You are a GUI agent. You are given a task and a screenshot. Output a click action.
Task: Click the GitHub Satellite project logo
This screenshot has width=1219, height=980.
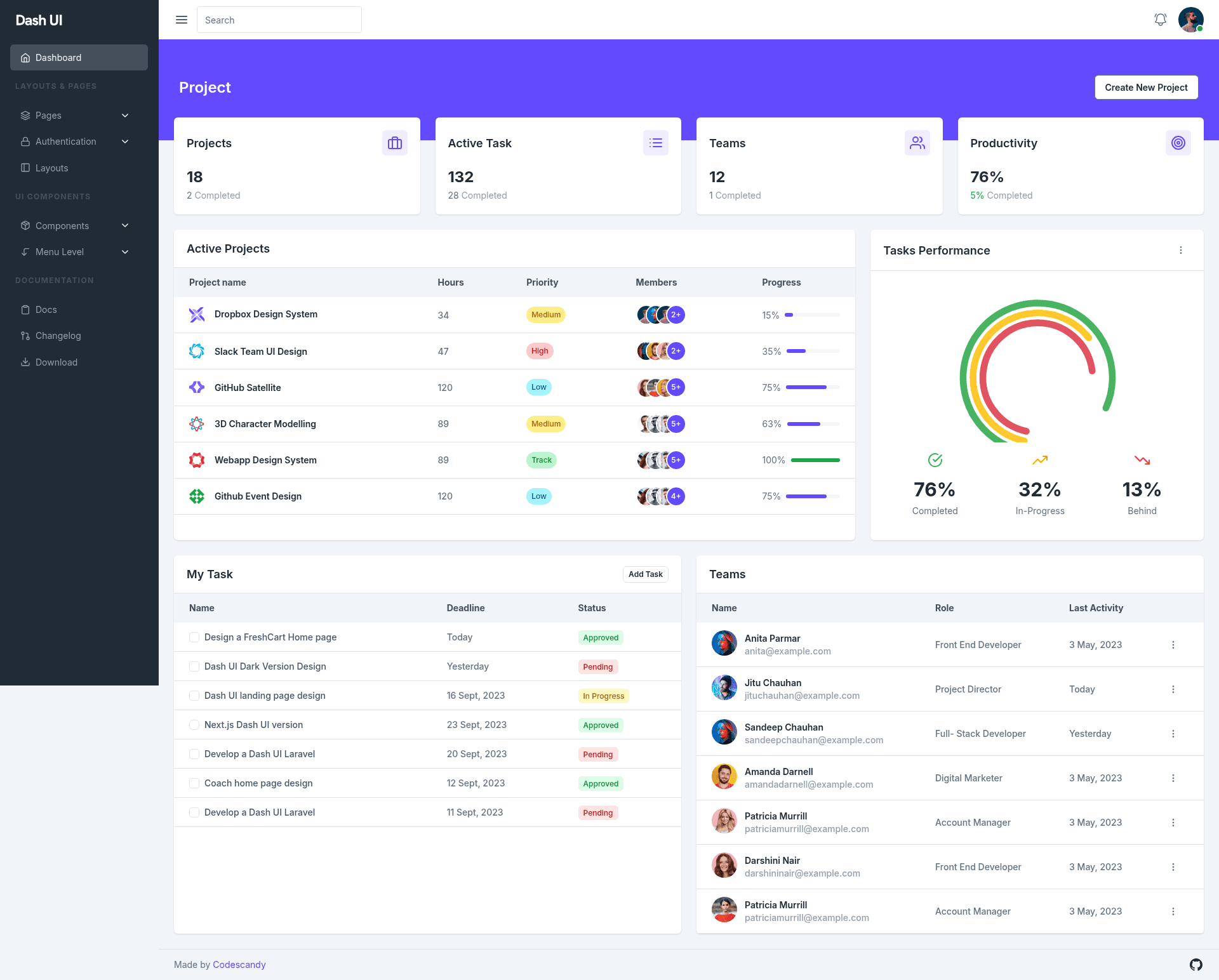197,387
